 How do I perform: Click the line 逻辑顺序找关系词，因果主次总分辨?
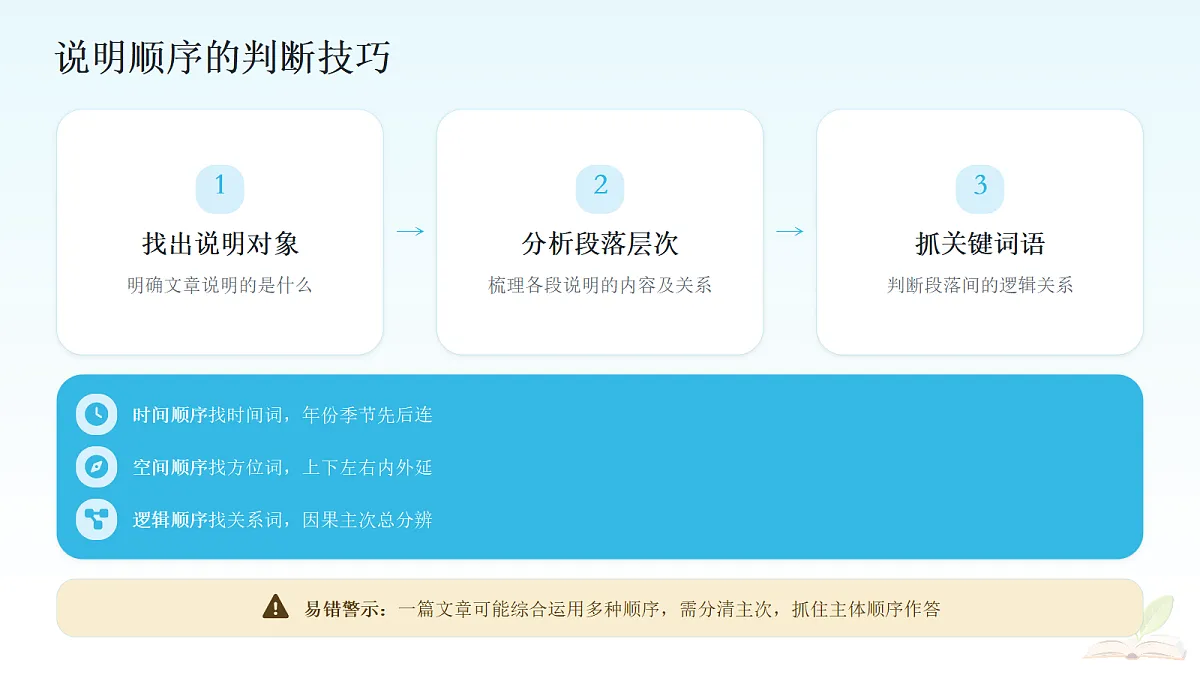click(283, 519)
